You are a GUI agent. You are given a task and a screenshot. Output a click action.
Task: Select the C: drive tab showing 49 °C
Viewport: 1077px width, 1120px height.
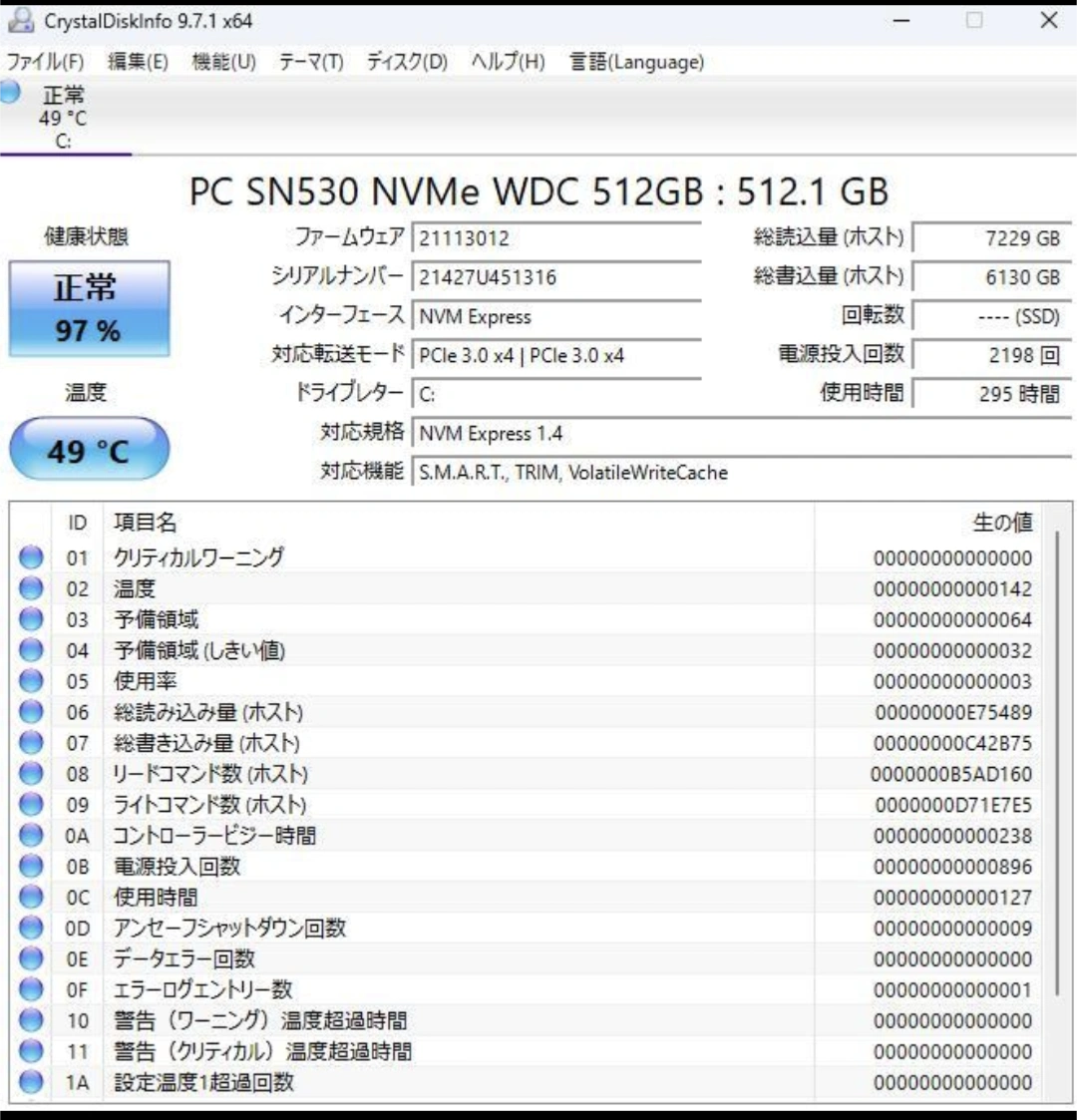pos(64,117)
